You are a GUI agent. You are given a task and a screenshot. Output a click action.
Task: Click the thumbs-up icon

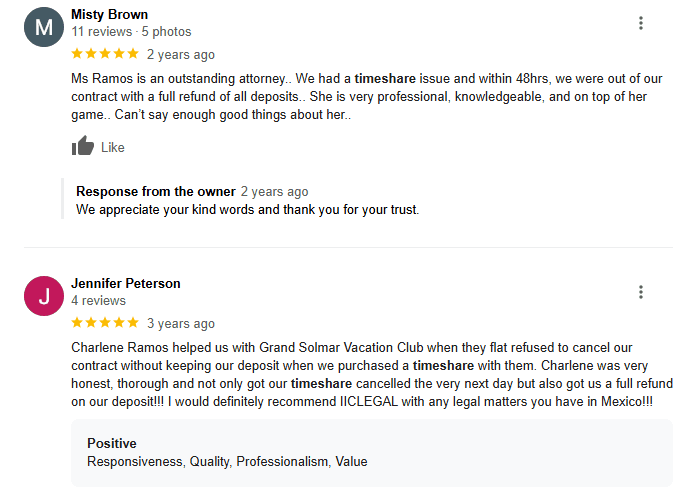(x=83, y=147)
